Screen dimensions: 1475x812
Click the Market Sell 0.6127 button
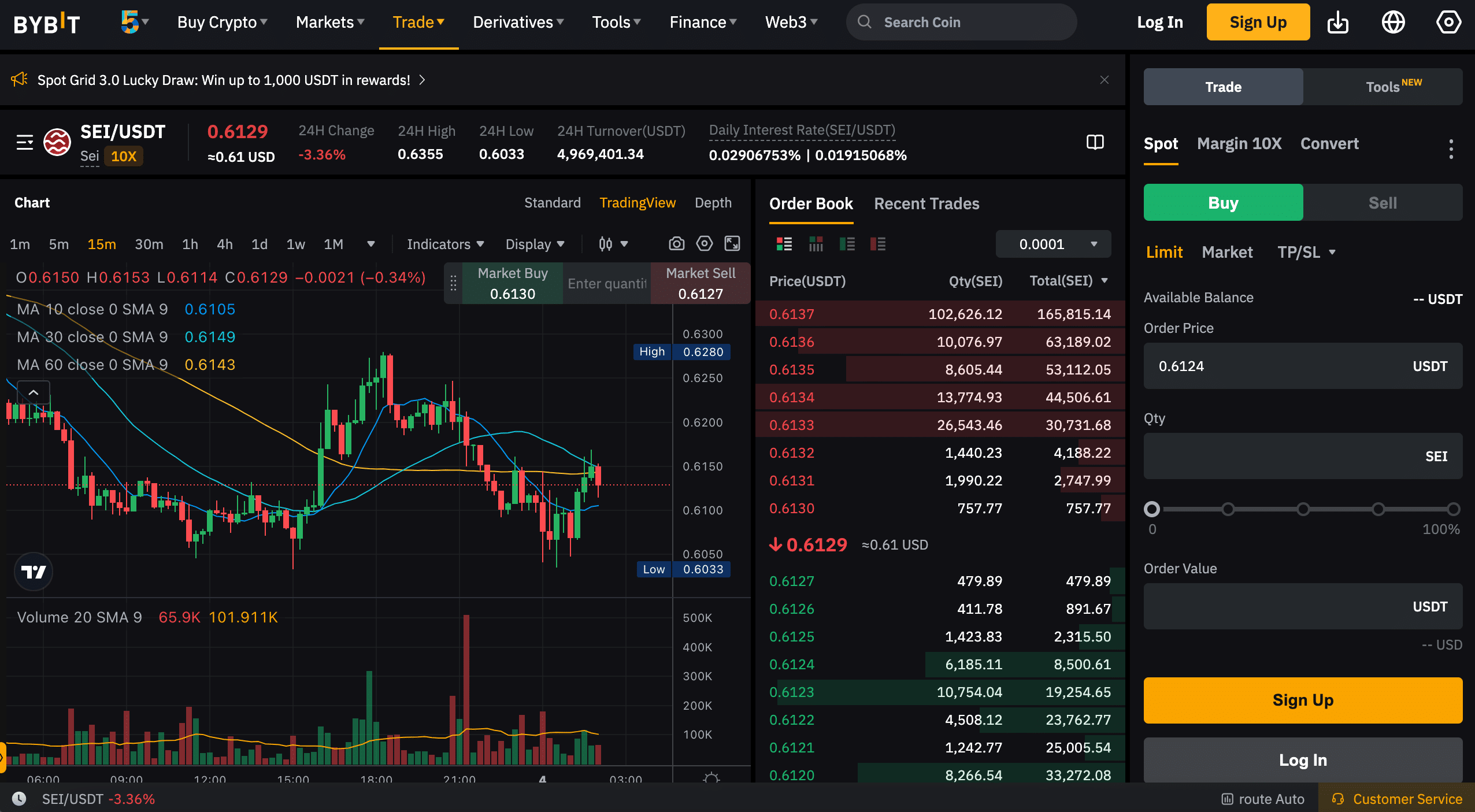pos(701,283)
